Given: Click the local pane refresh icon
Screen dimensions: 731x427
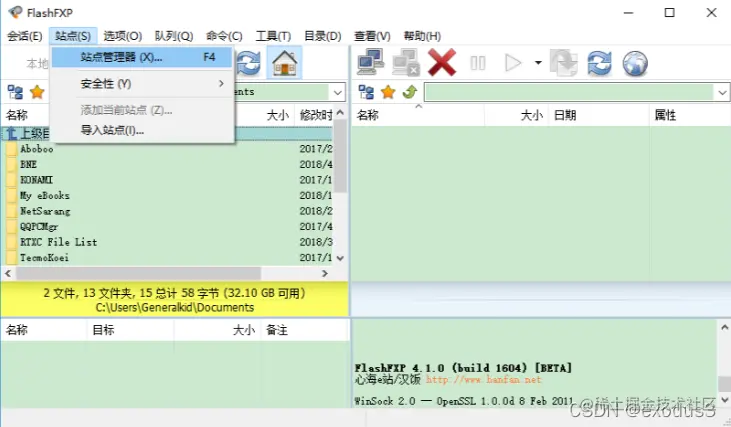Looking at the screenshot, I should point(249,63).
